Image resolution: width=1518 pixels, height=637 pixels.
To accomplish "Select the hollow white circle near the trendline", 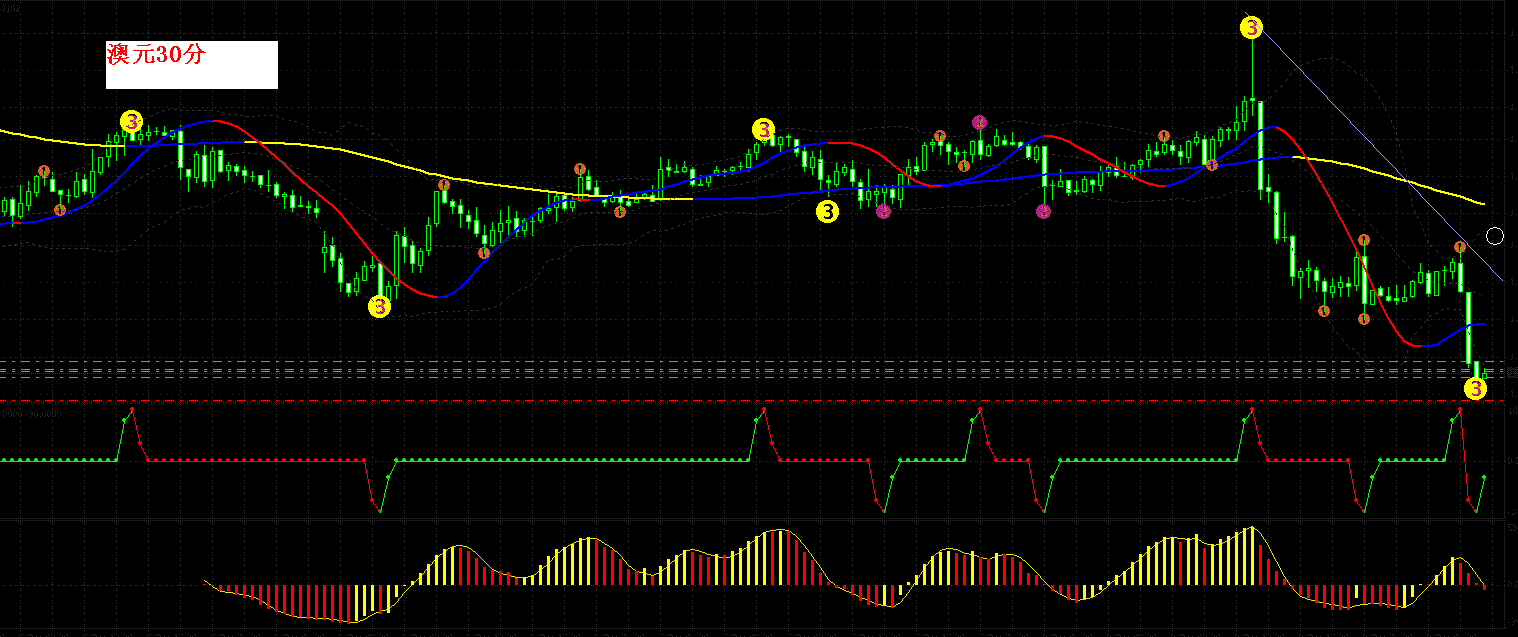I will pos(1495,236).
